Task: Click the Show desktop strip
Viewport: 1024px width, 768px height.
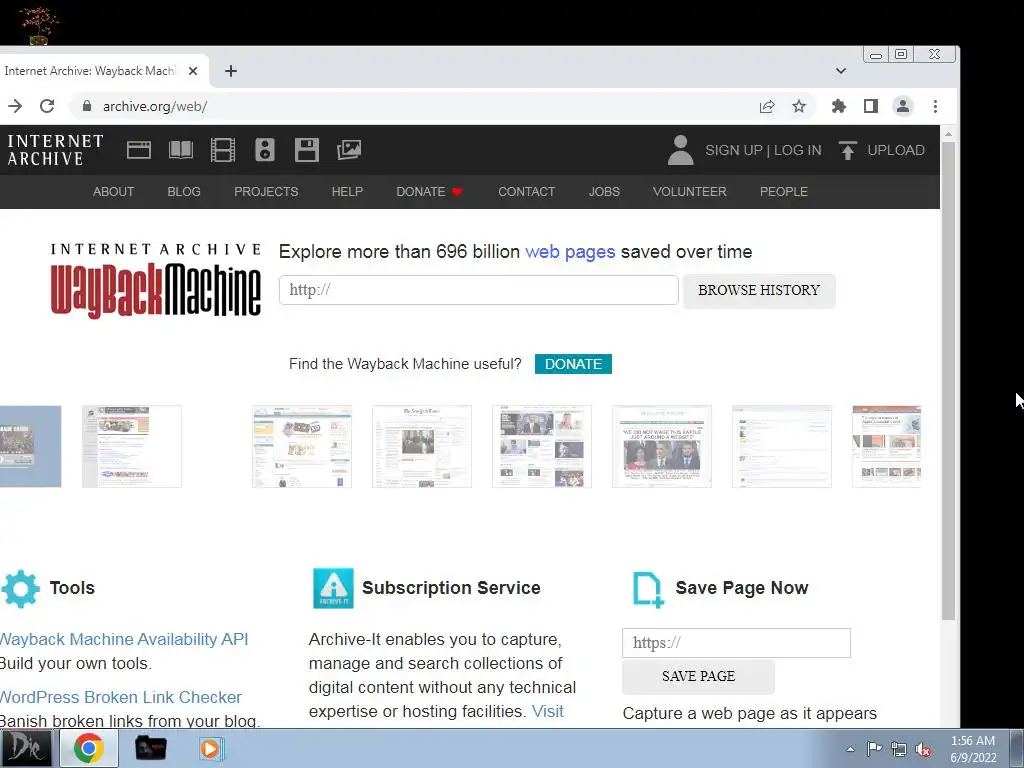Action: coord(1016,748)
